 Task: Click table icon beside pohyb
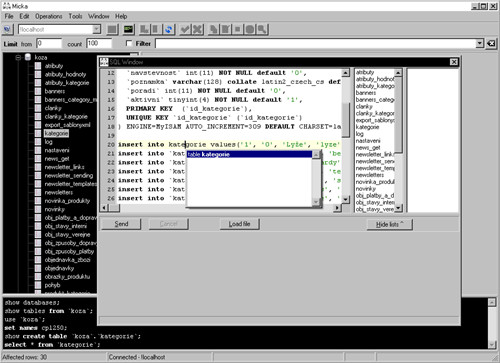38,285
